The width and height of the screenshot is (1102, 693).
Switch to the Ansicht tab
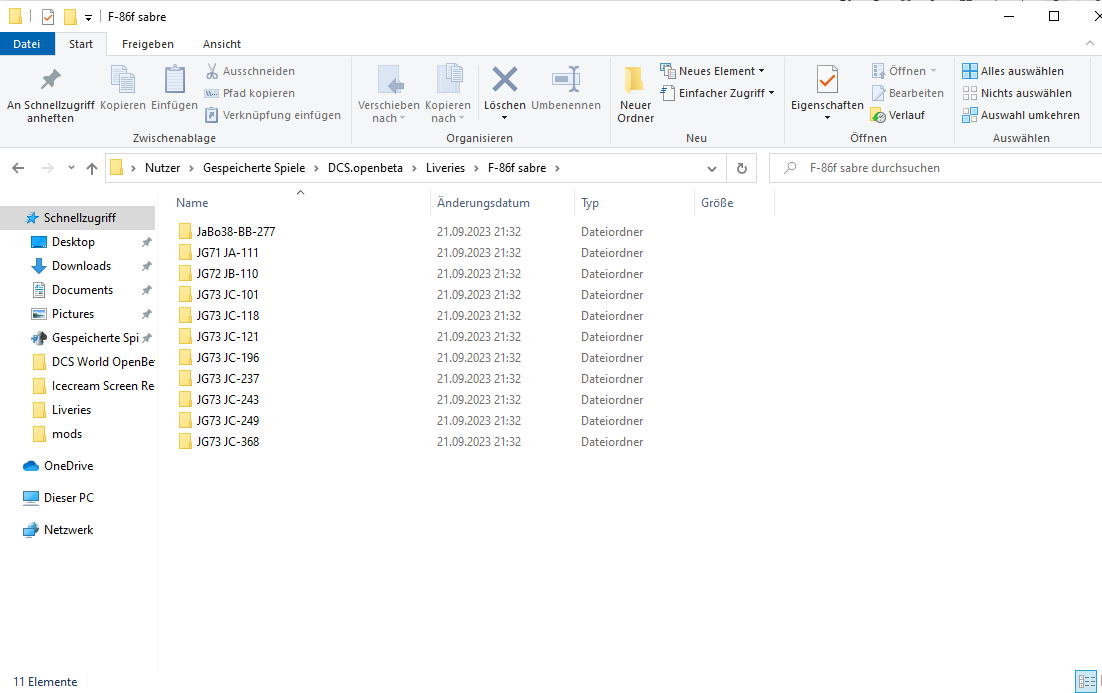point(222,44)
